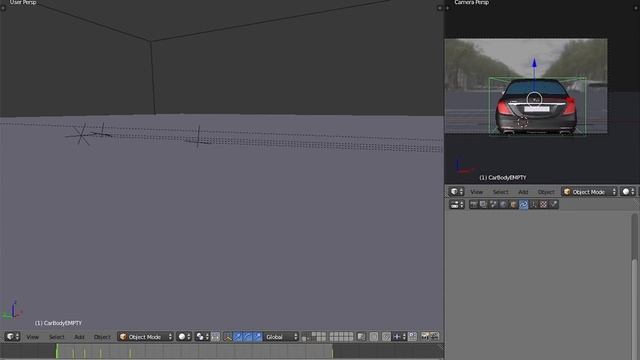Expand properties region plus at left viewport right corner

440,8
